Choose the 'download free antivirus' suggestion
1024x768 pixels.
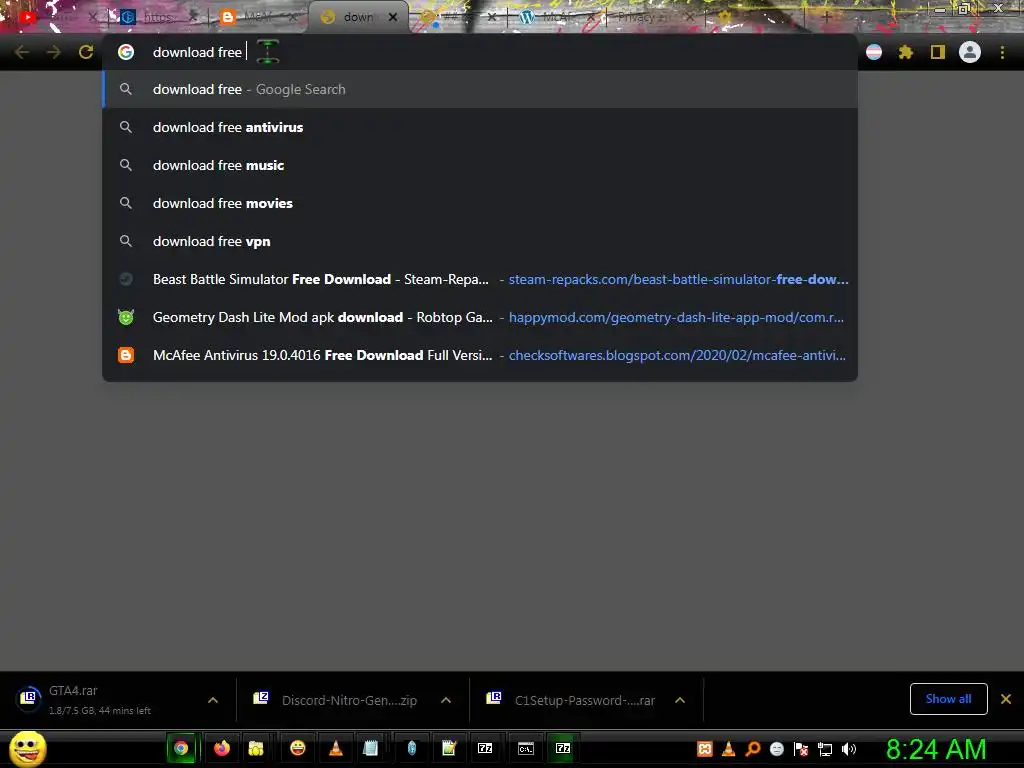point(480,127)
